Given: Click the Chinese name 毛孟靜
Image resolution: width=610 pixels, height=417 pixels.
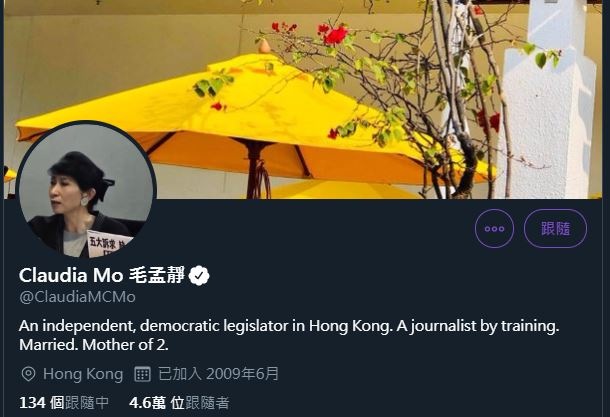Looking at the screenshot, I should click(x=157, y=275).
